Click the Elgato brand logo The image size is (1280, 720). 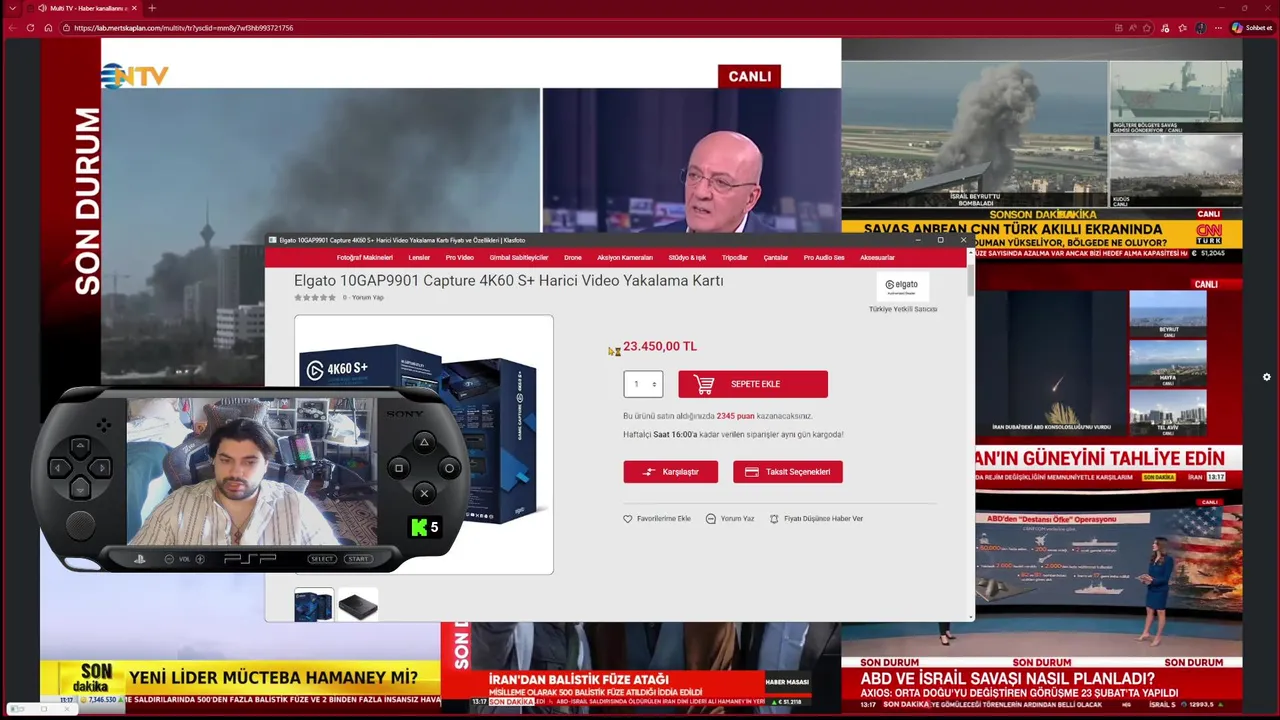click(x=903, y=286)
